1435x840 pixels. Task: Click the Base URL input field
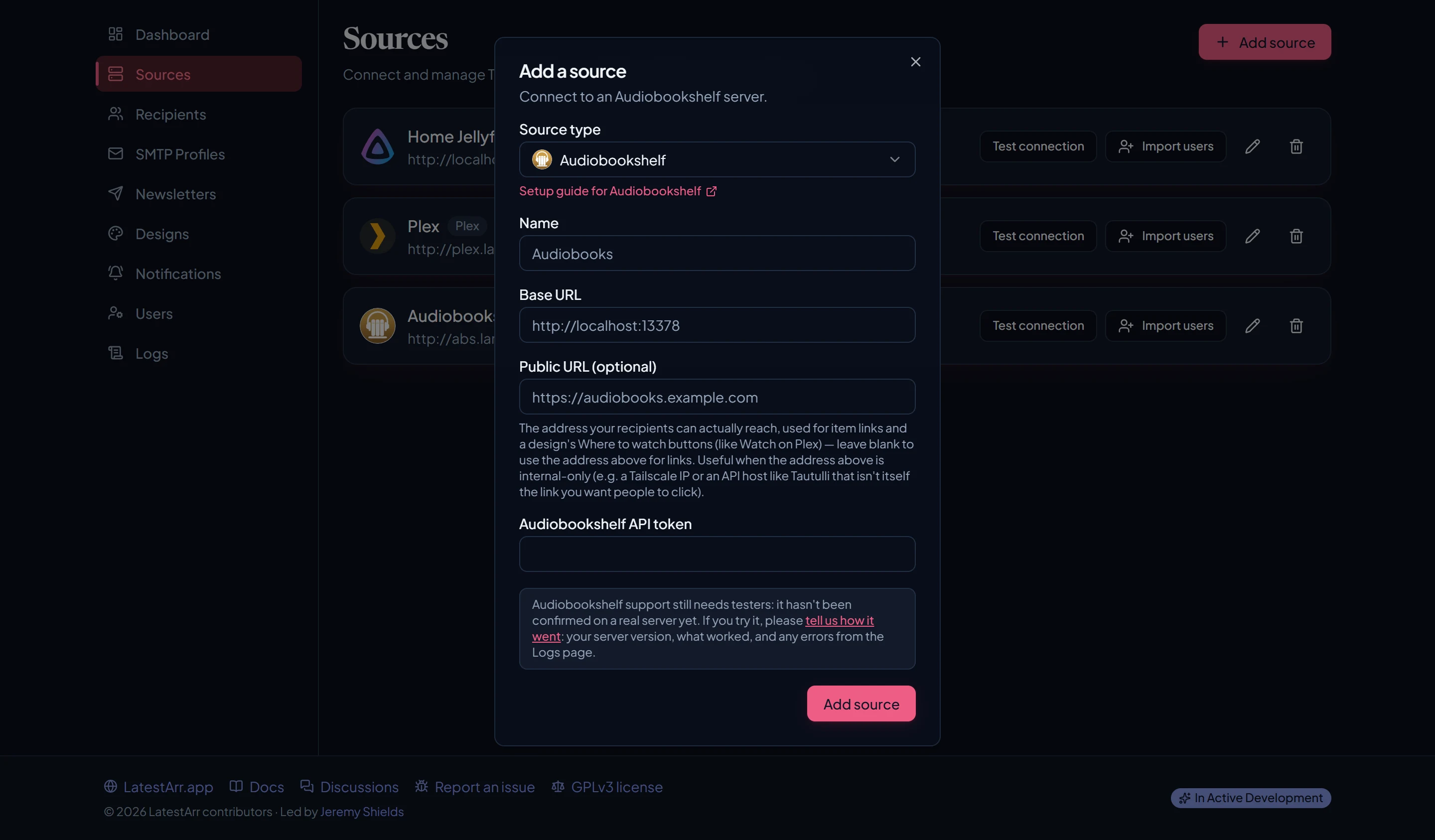pyautogui.click(x=717, y=325)
